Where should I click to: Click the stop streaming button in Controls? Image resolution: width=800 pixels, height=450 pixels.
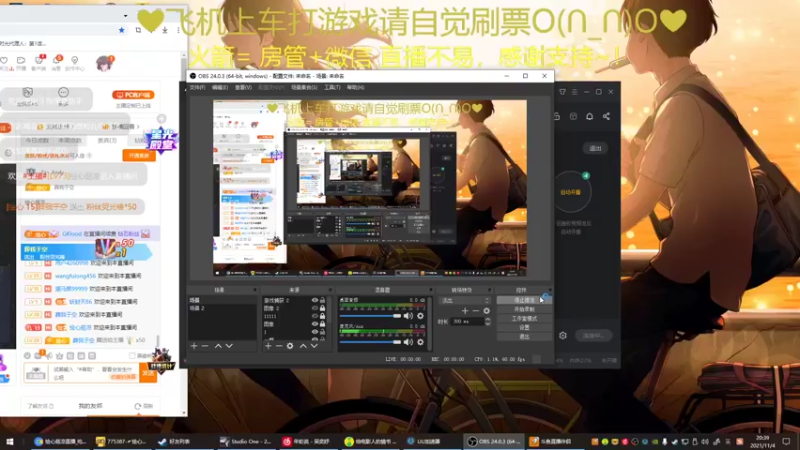(524, 301)
